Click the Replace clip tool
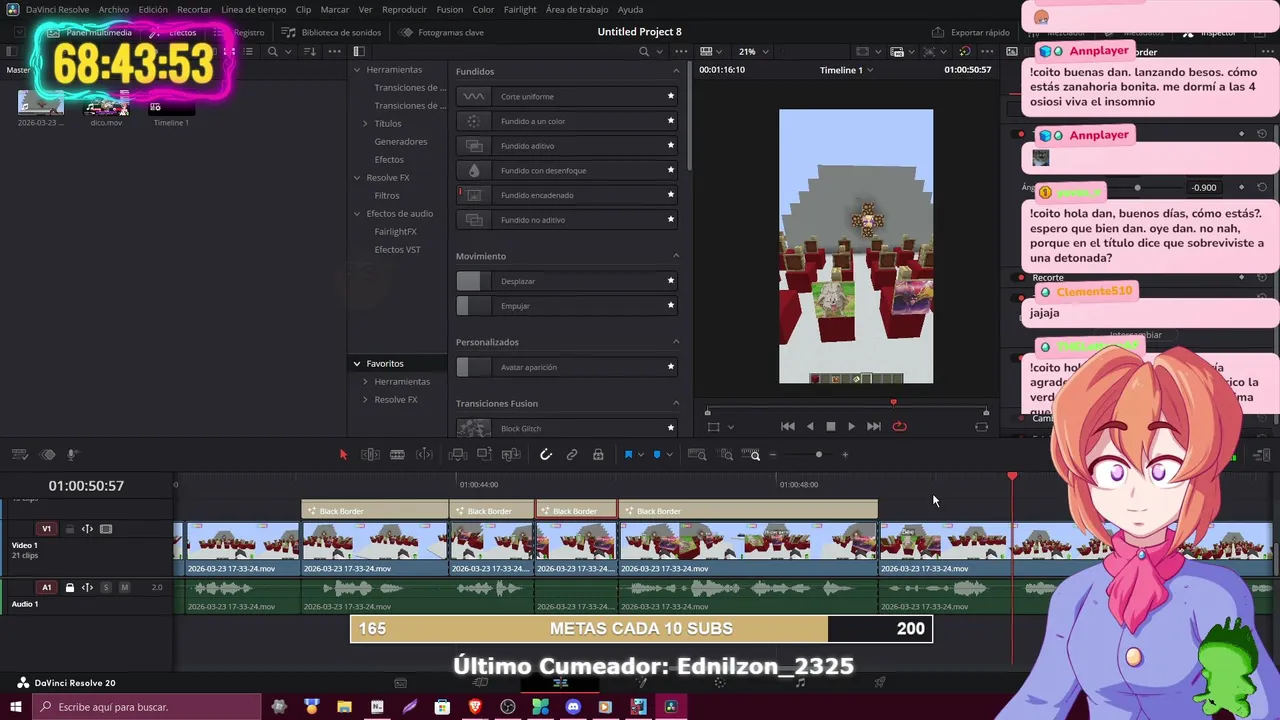1280x720 pixels. (511, 455)
